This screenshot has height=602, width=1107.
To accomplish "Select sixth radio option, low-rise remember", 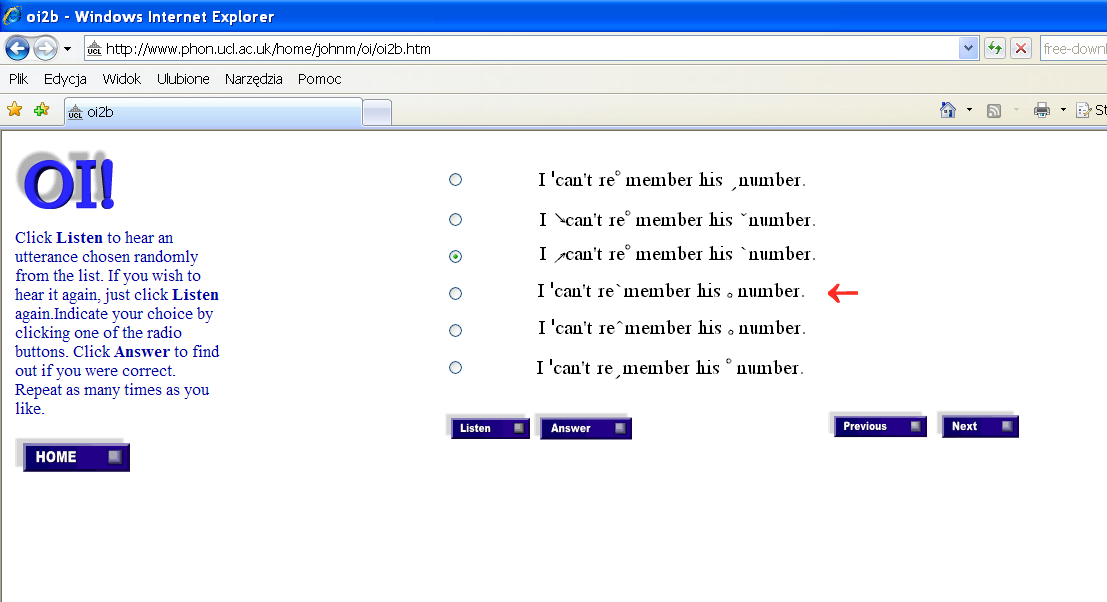I will (x=455, y=368).
